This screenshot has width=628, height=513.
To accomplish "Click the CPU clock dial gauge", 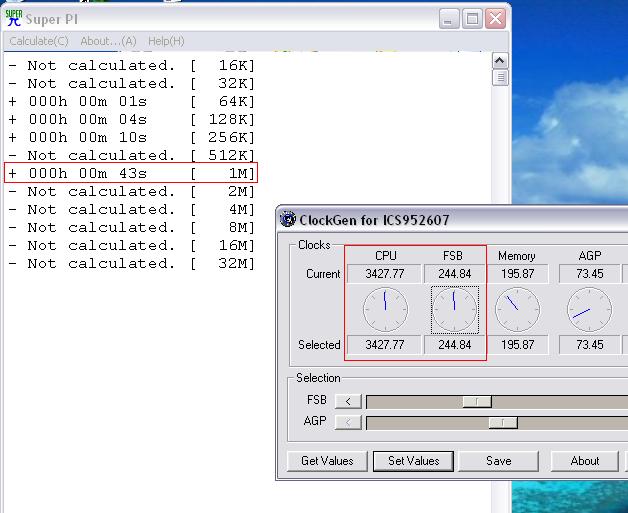I will pos(385,309).
